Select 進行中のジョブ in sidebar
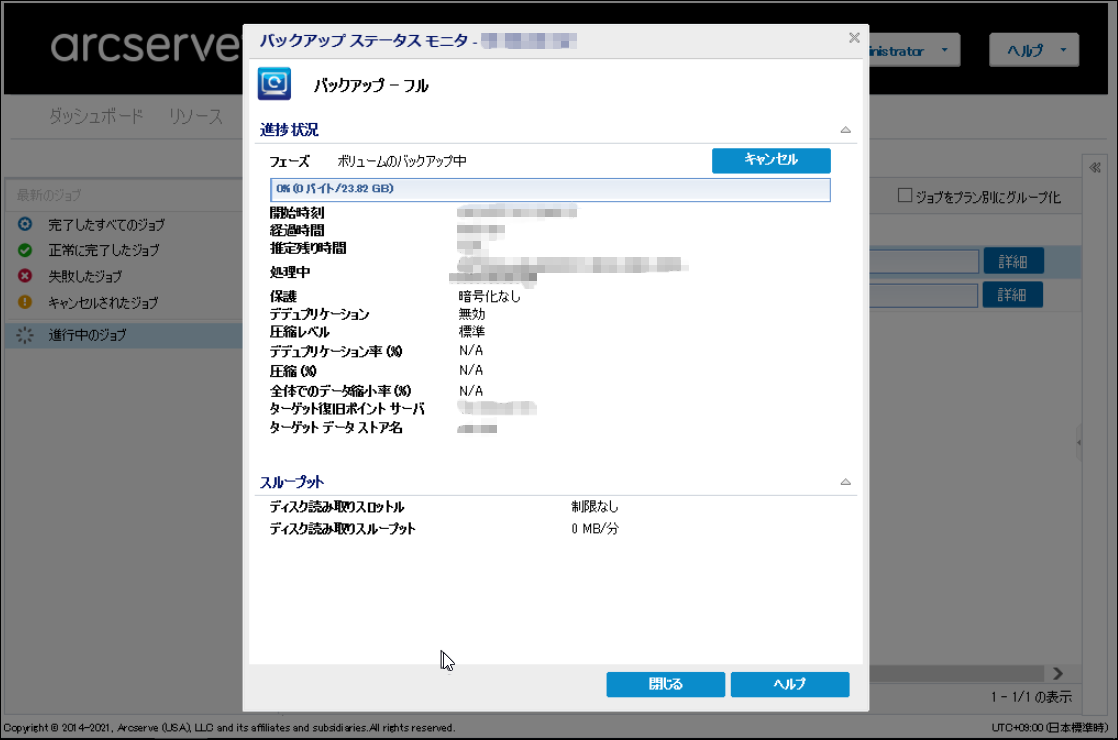 123,335
